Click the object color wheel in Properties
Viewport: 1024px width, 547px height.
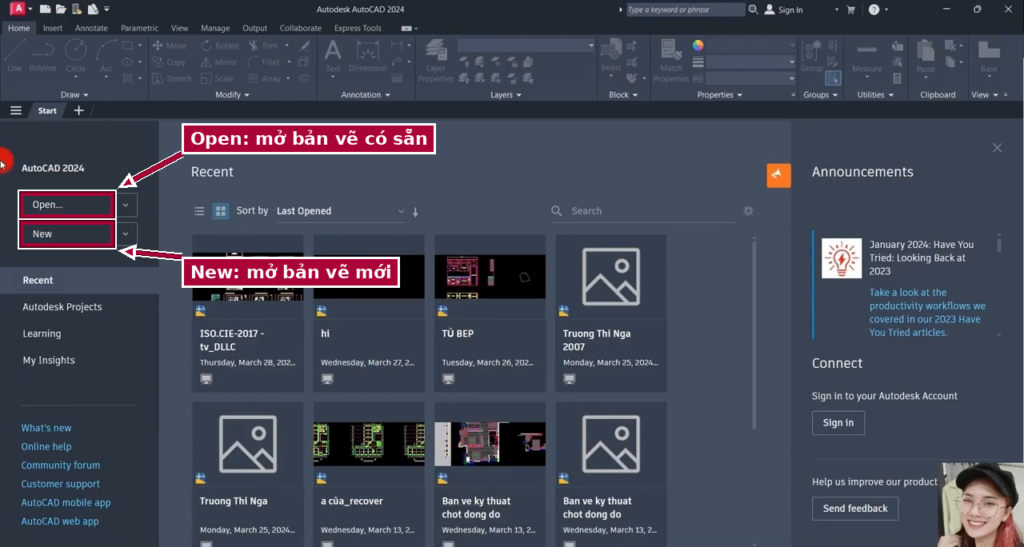coord(698,45)
